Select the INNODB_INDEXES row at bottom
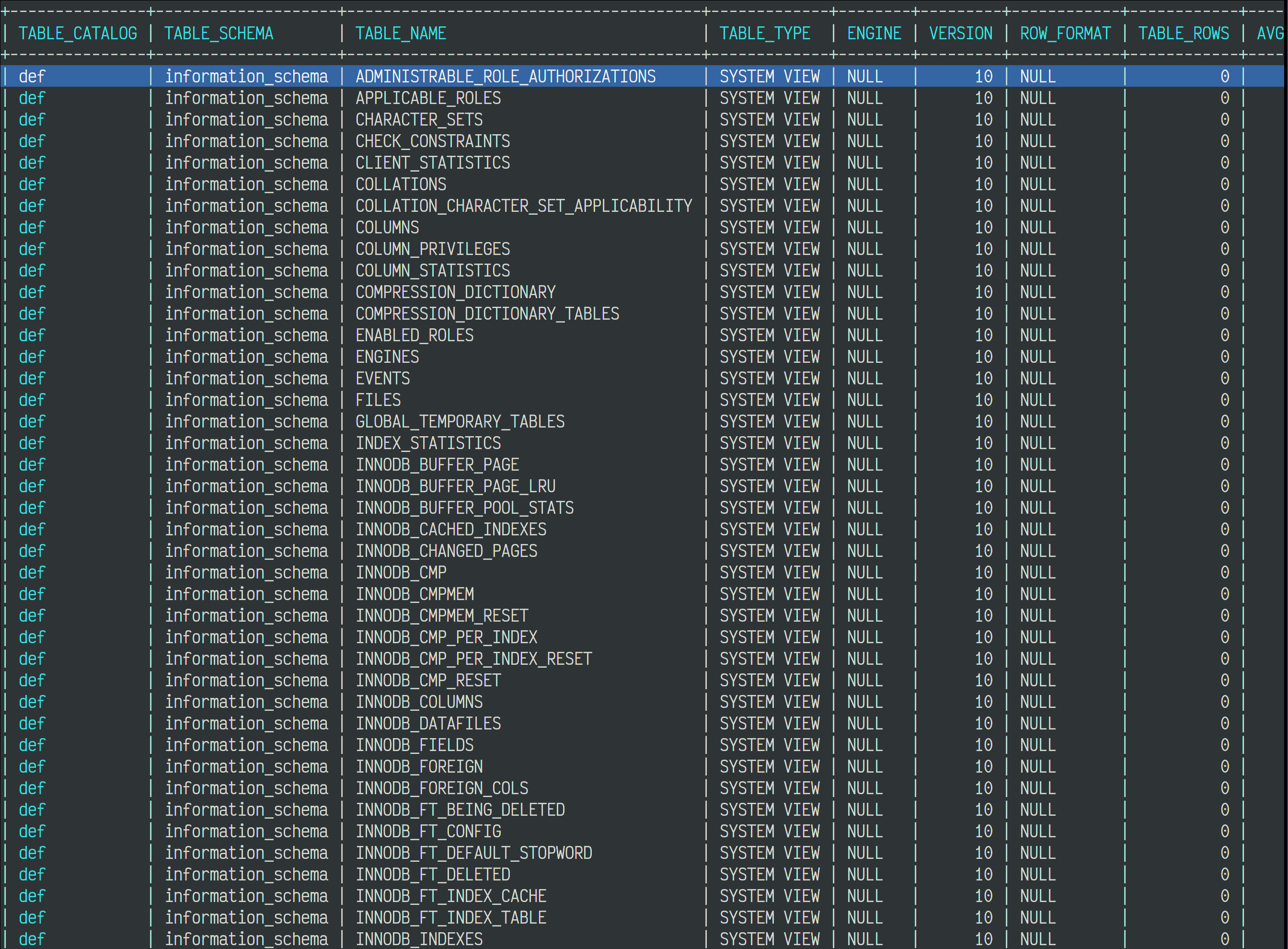Image resolution: width=1288 pixels, height=949 pixels. (x=419, y=938)
